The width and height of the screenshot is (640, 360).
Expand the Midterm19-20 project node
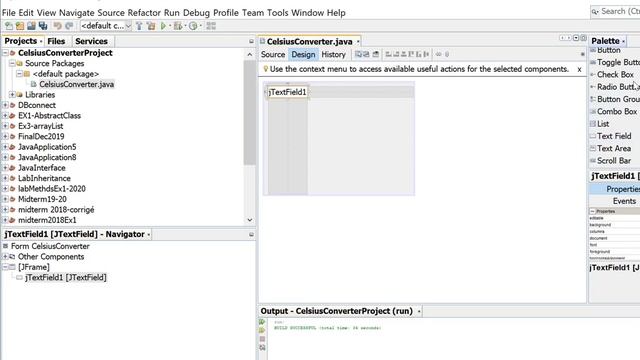[x=5, y=199]
